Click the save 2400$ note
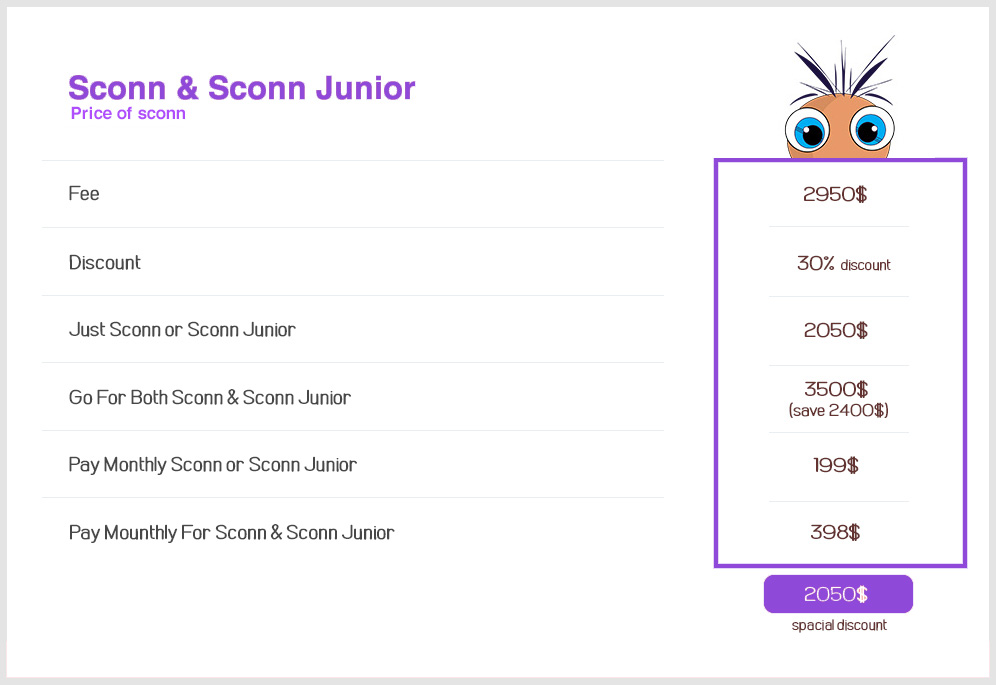The height and width of the screenshot is (685, 996). (838, 410)
